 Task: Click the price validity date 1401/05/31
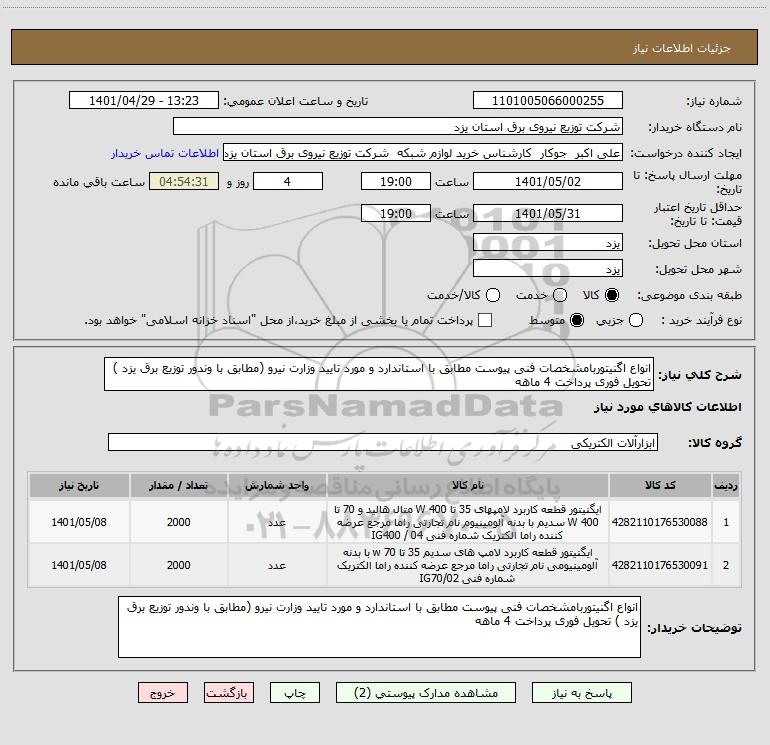pos(548,213)
